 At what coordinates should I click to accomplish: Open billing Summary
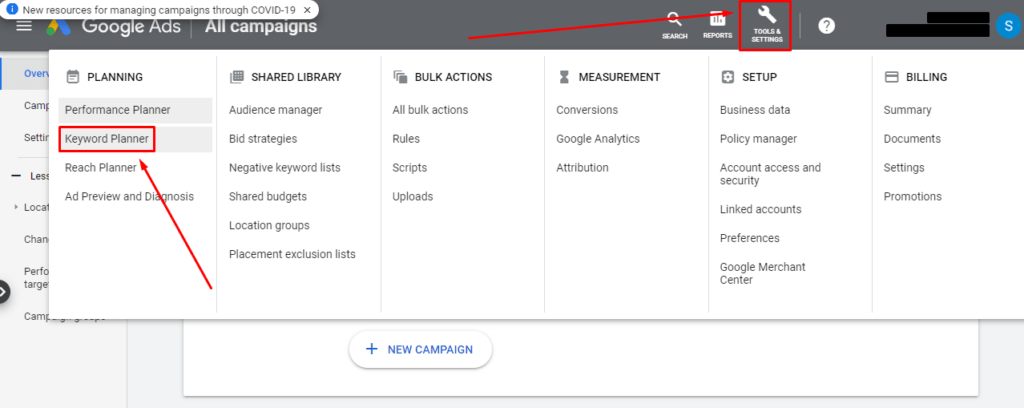click(908, 110)
